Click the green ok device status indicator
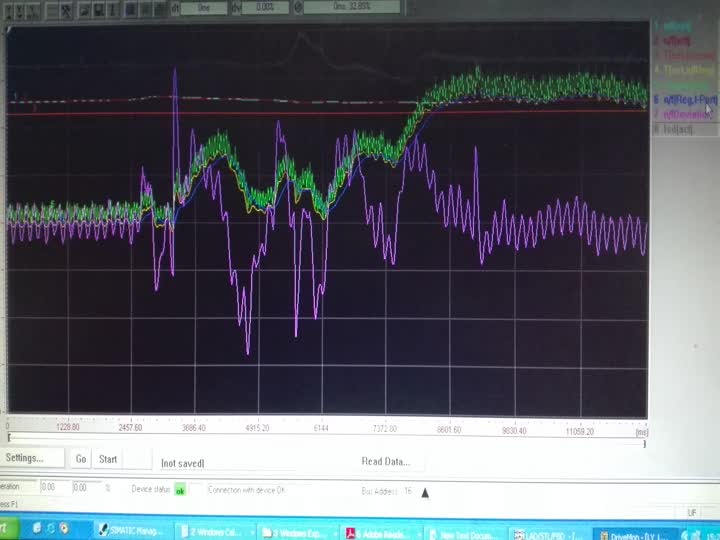Screen dimensions: 720x540 [180, 490]
